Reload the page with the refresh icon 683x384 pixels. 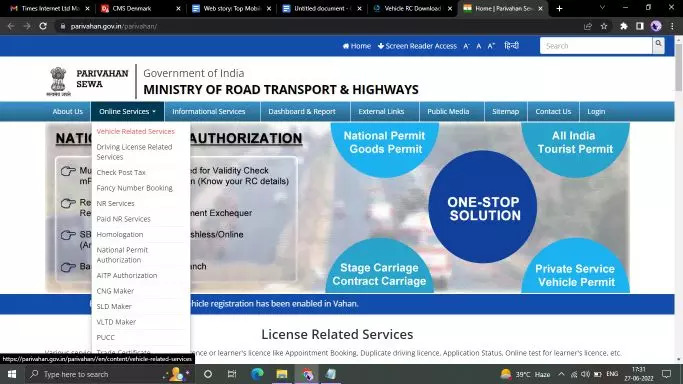coord(43,26)
